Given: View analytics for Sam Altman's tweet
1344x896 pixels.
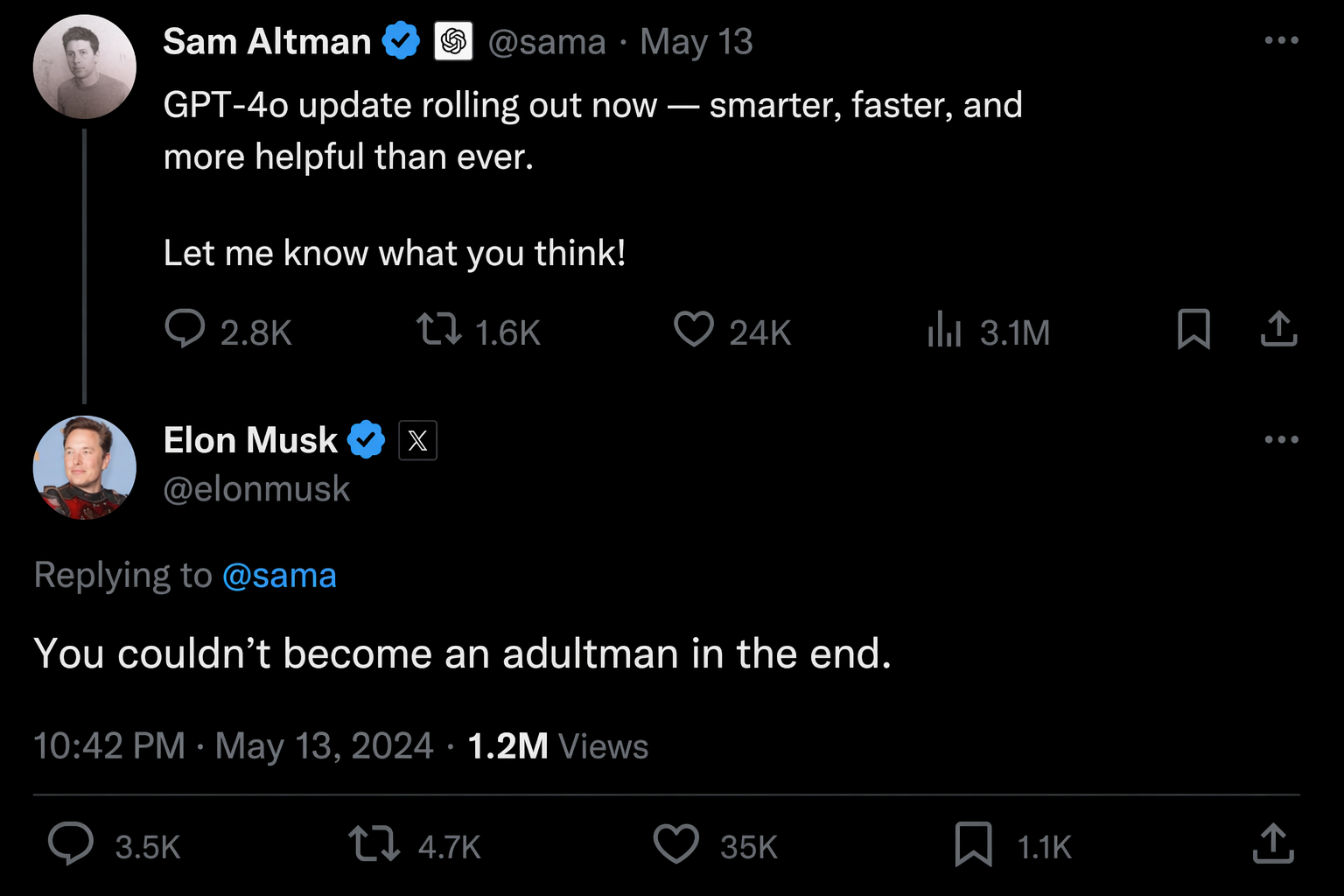Looking at the screenshot, I should 945,330.
